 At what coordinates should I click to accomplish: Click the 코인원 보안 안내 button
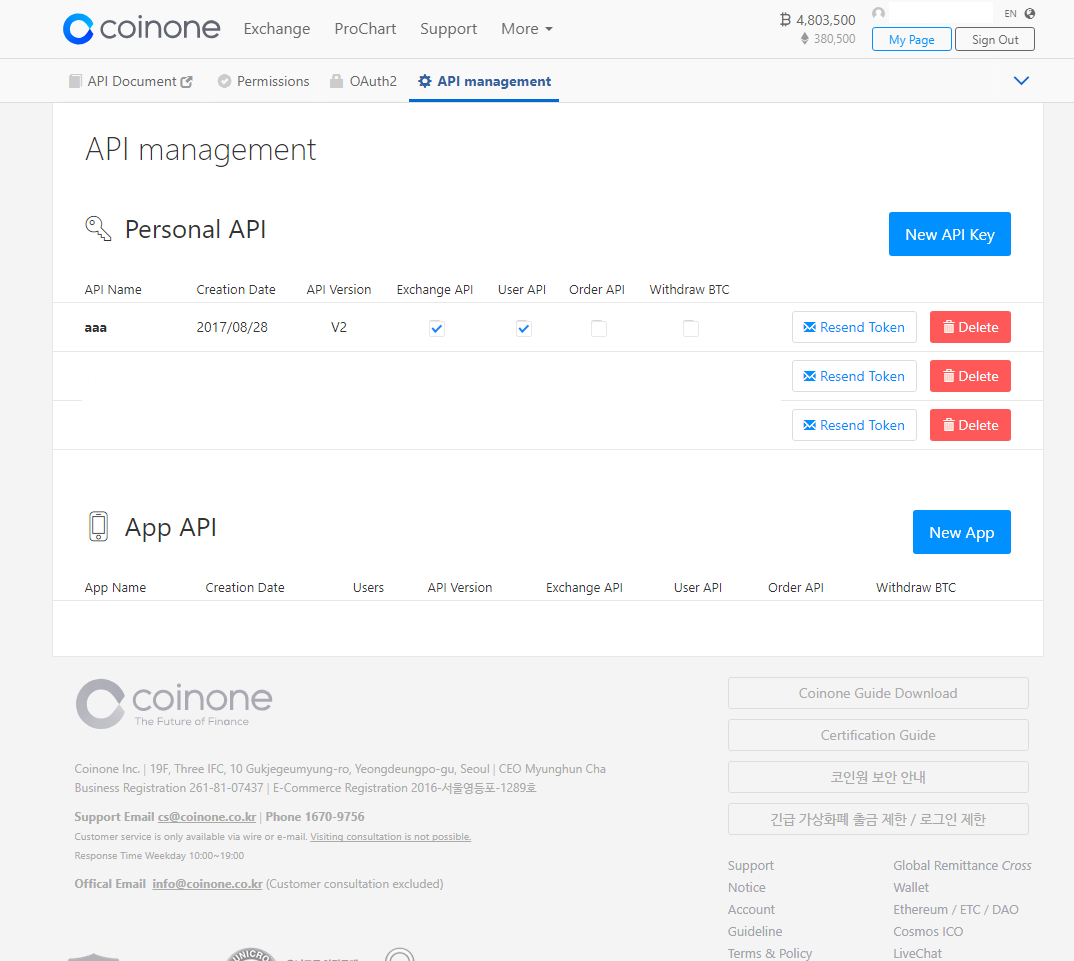tap(878, 777)
